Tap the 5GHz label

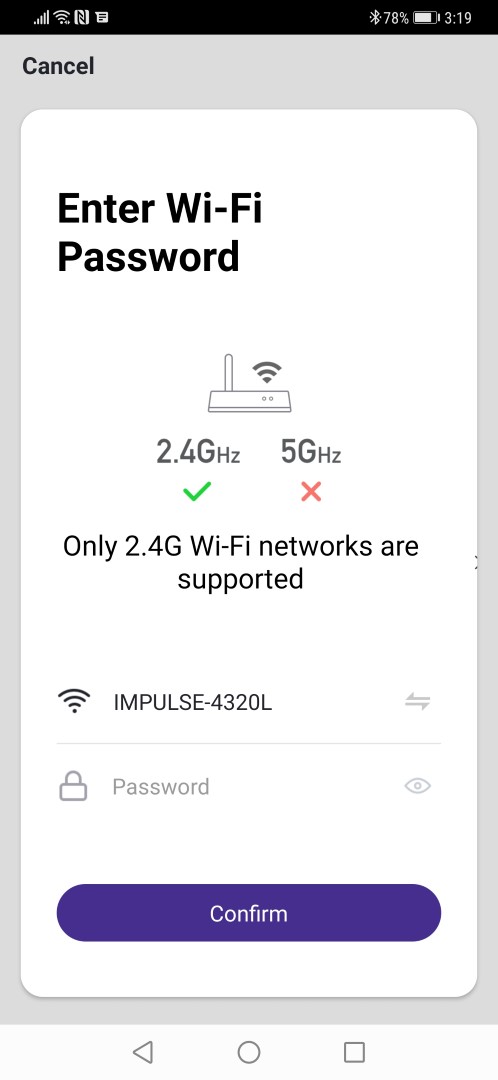coord(311,452)
